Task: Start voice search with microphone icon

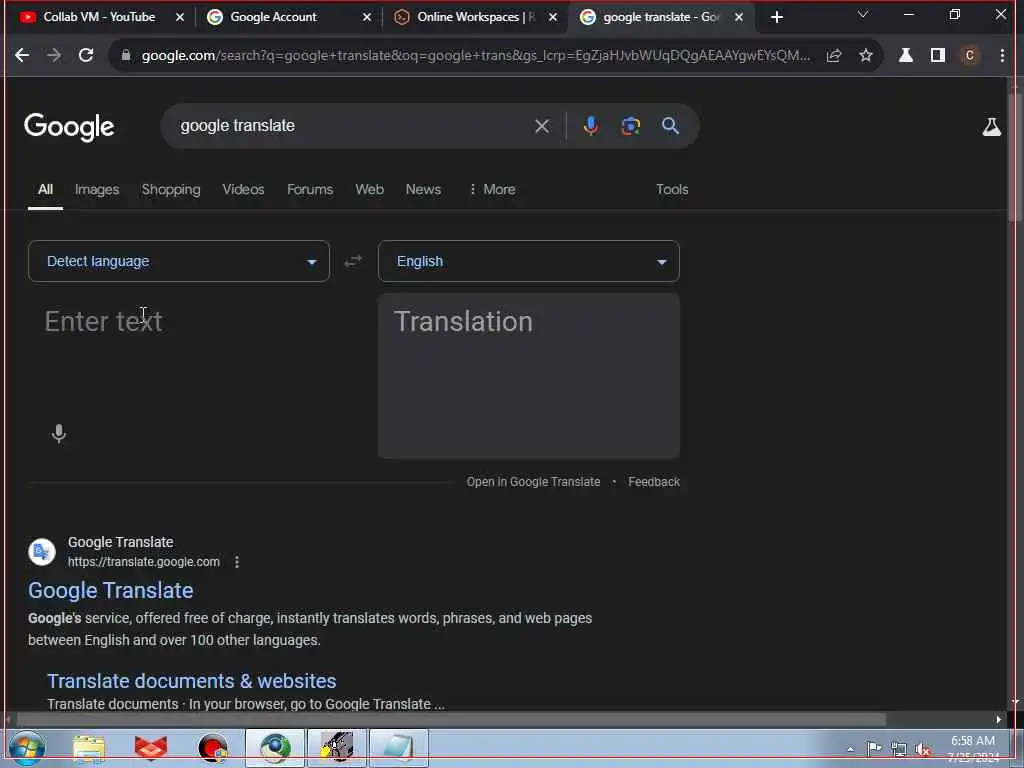Action: click(590, 126)
